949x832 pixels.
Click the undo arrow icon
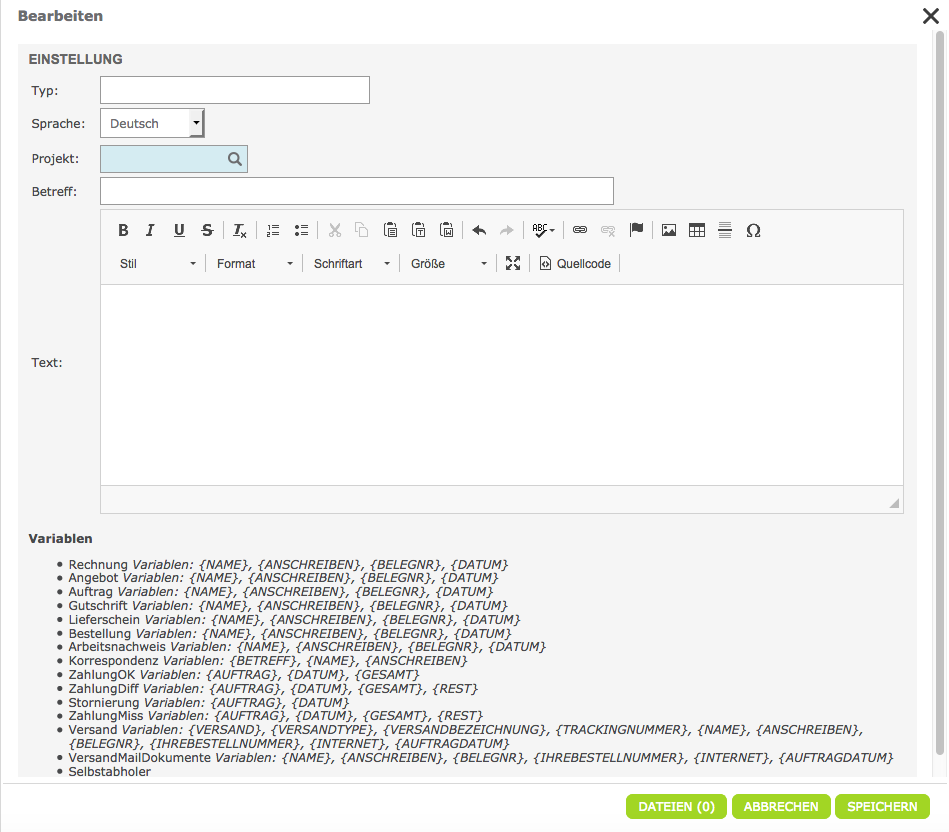click(479, 230)
